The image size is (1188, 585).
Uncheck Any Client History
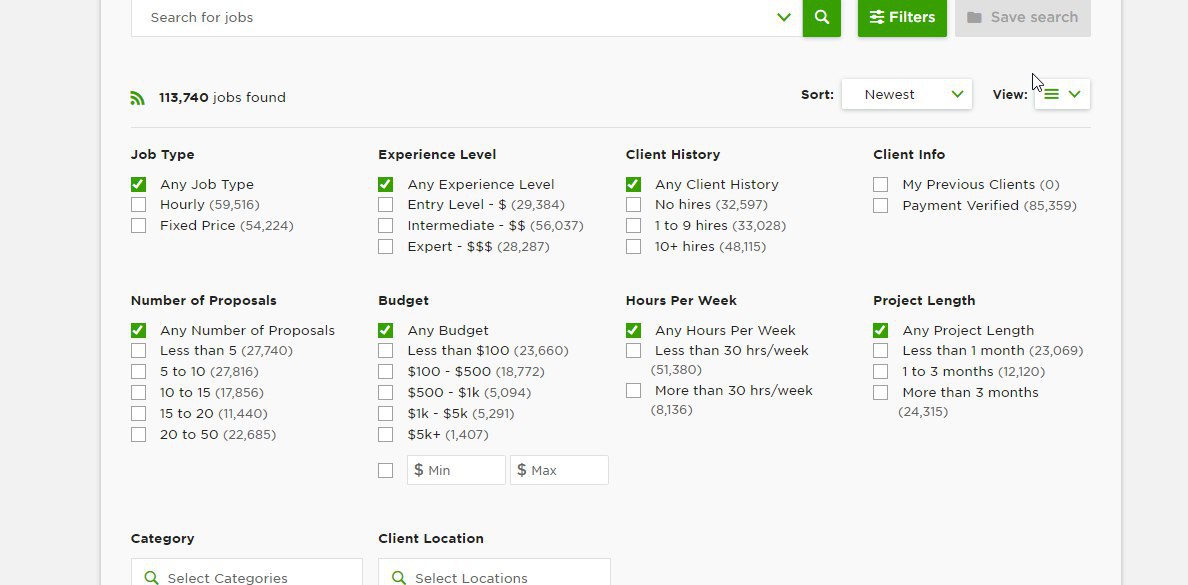(x=633, y=184)
